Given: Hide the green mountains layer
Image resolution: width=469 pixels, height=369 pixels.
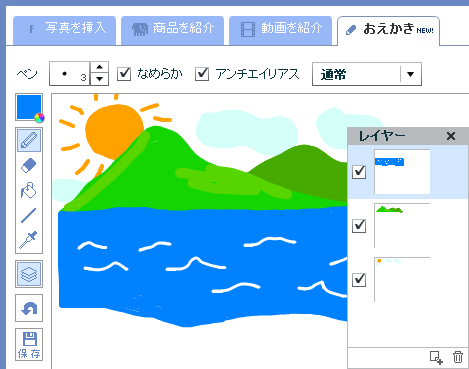Looking at the screenshot, I should pos(359,226).
